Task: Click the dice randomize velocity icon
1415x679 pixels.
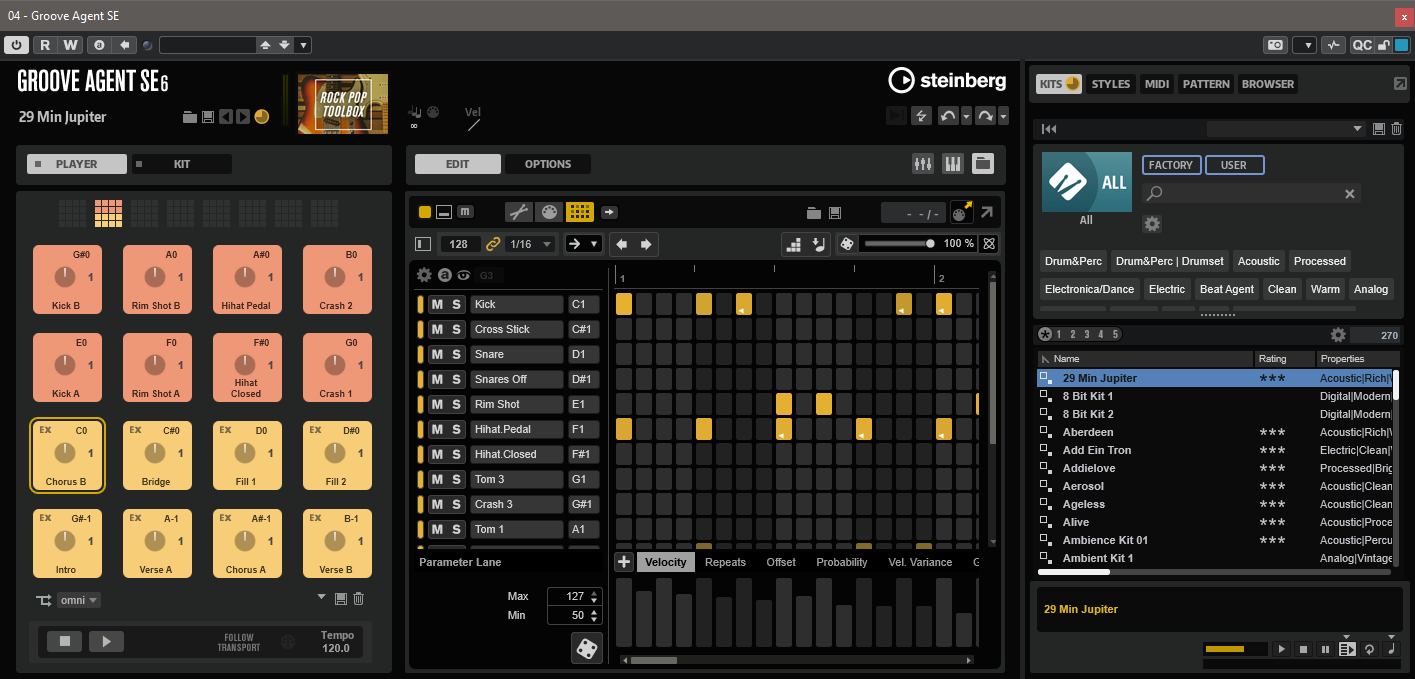Action: [x=587, y=649]
